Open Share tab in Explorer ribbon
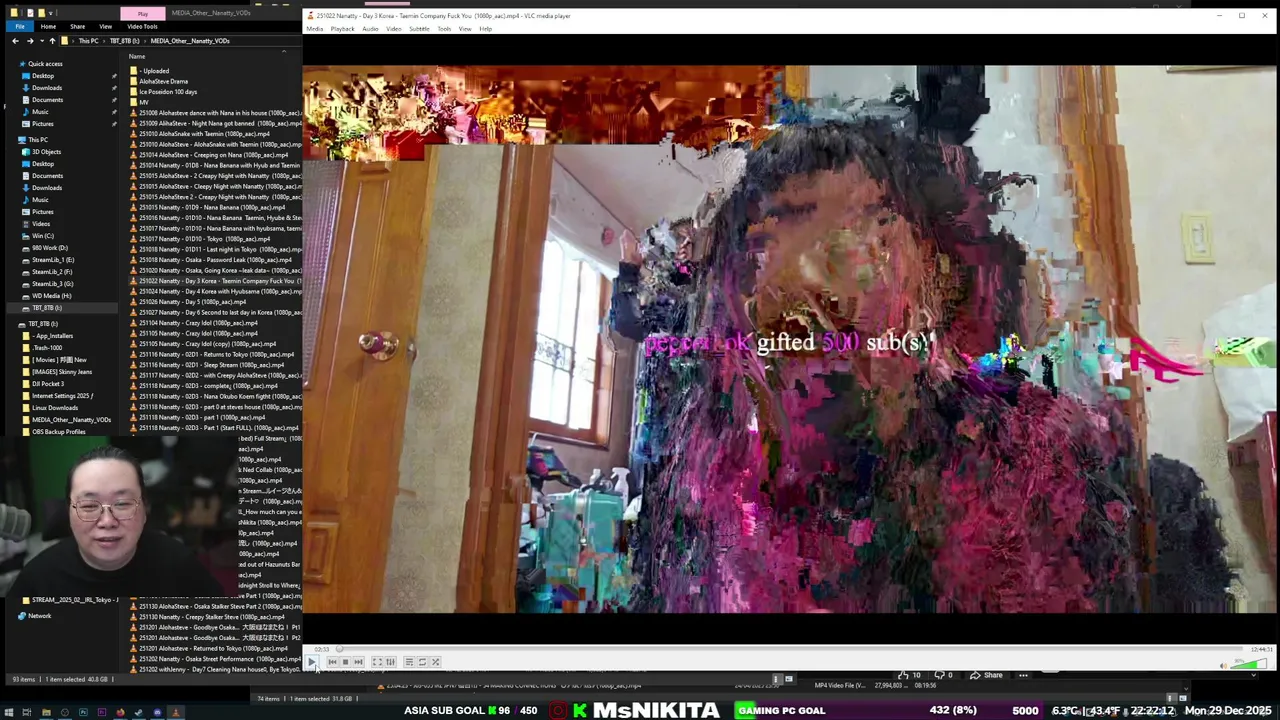 pyautogui.click(x=77, y=27)
